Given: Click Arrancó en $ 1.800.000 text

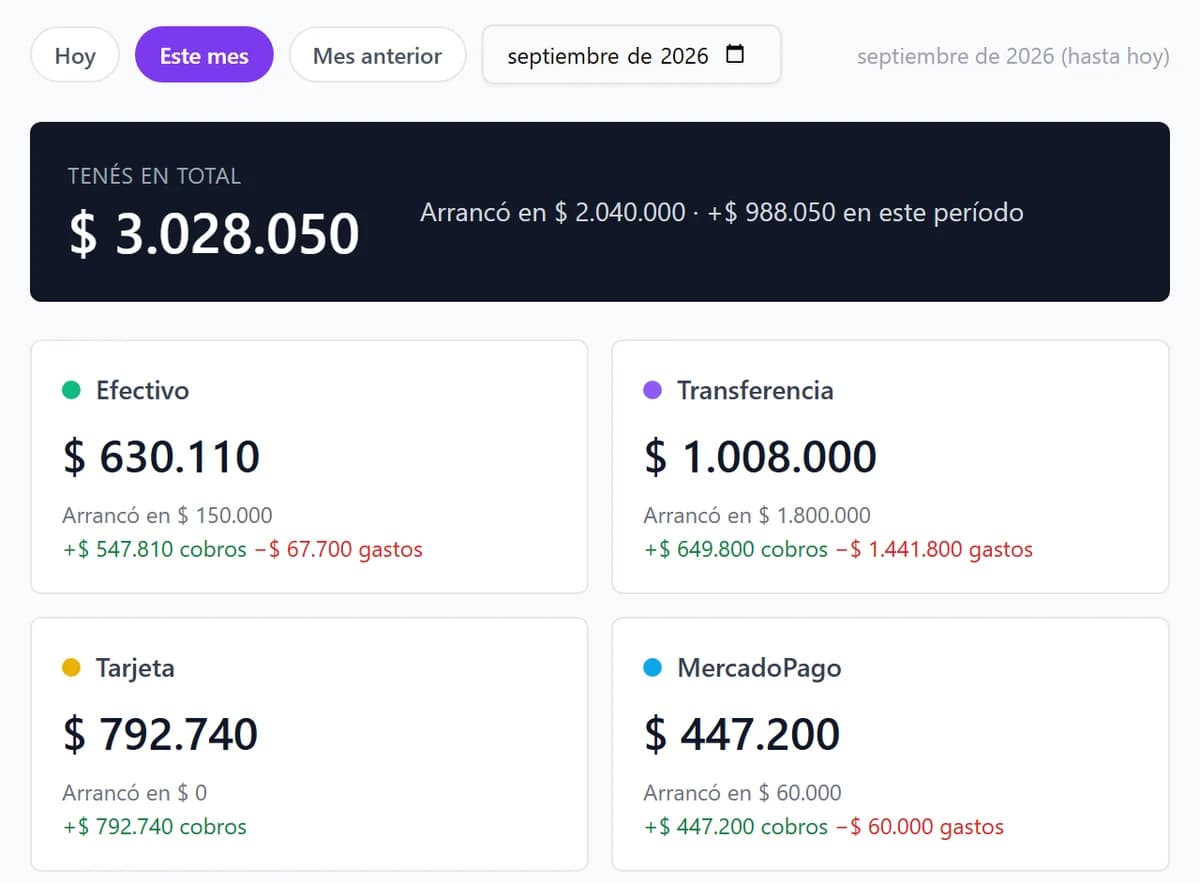Looking at the screenshot, I should [x=757, y=515].
